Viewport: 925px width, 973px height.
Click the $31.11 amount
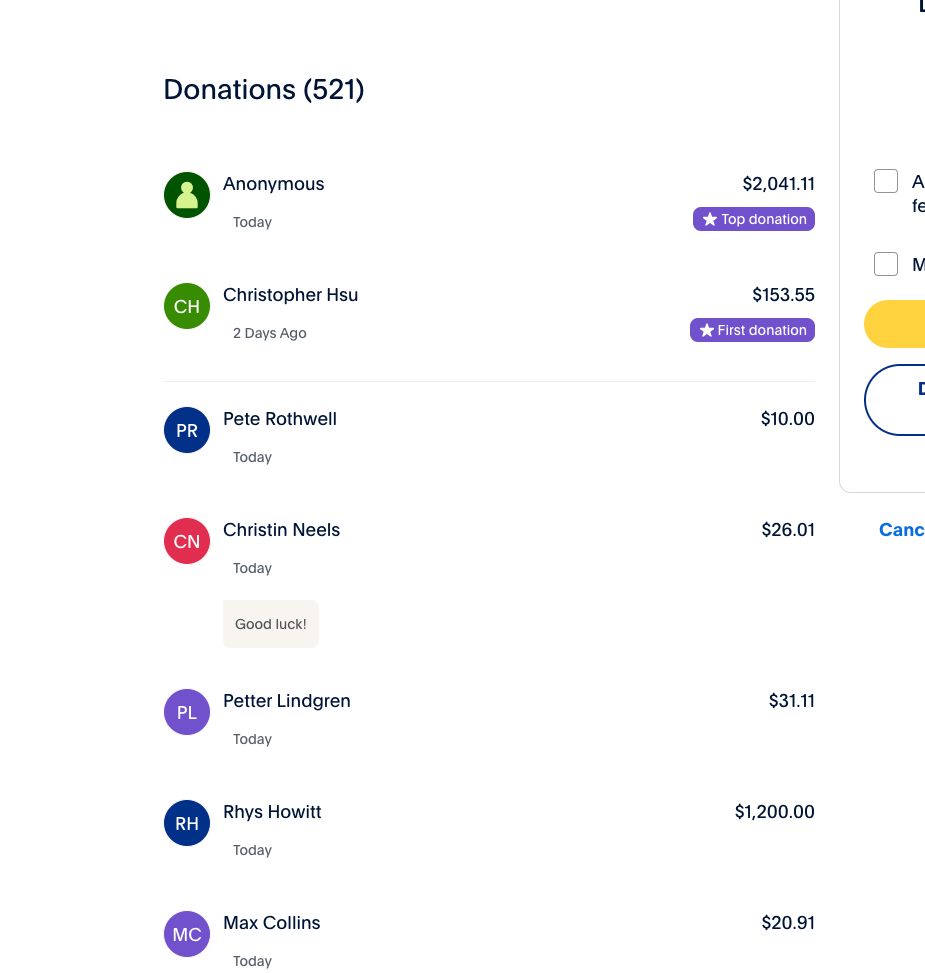click(792, 701)
